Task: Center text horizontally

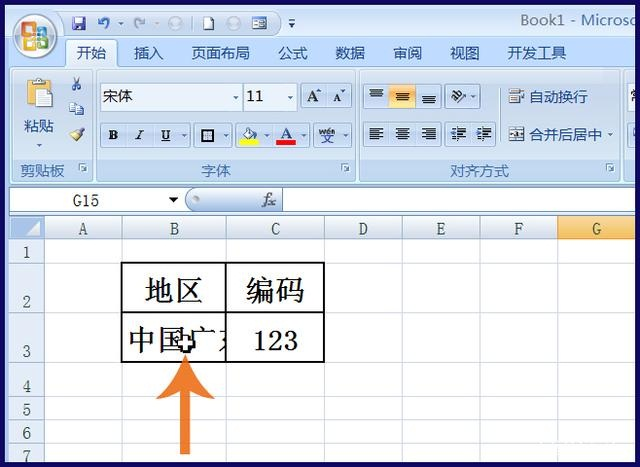Action: (x=402, y=134)
